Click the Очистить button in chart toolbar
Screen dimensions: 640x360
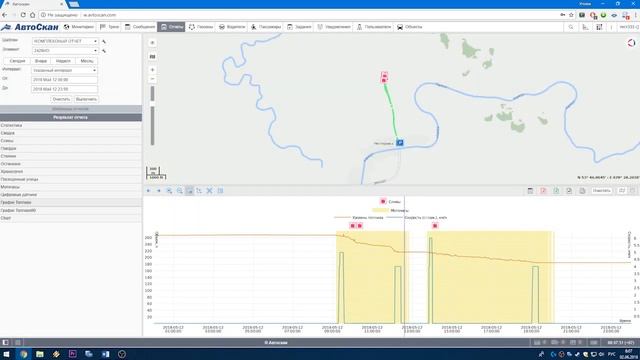point(601,191)
